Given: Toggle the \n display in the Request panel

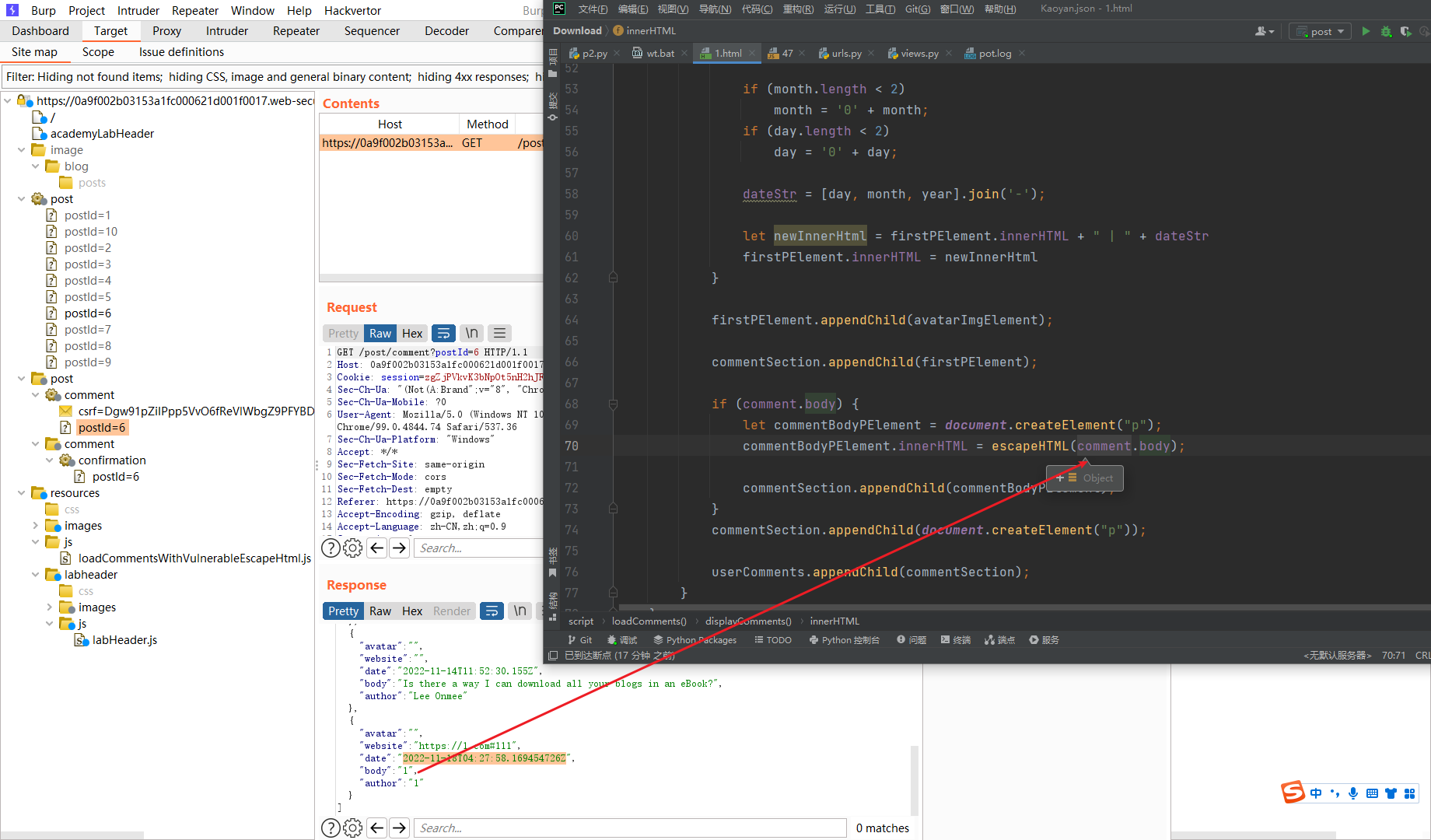Looking at the screenshot, I should click(471, 333).
